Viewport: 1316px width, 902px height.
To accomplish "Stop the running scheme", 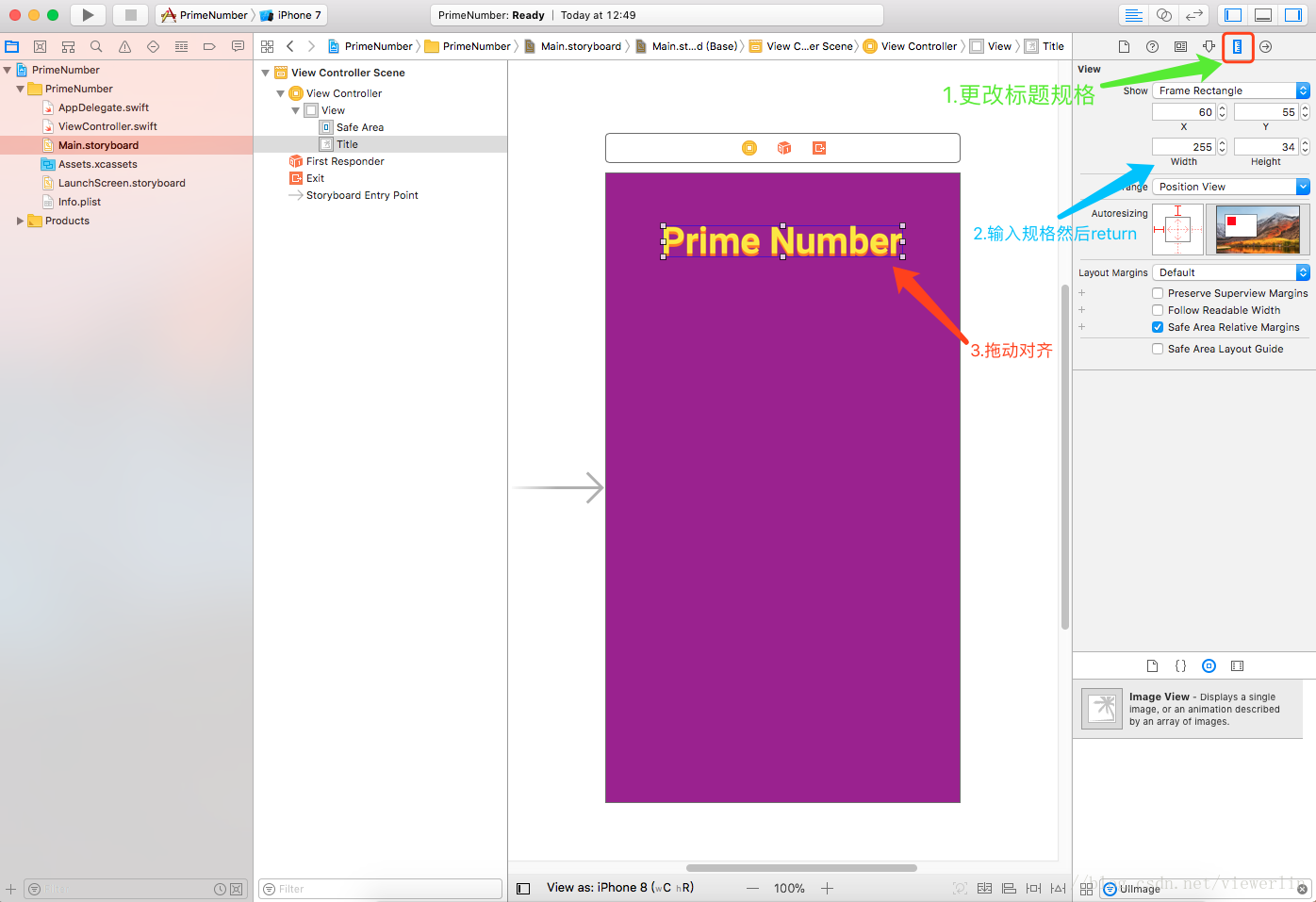I will click(x=131, y=15).
